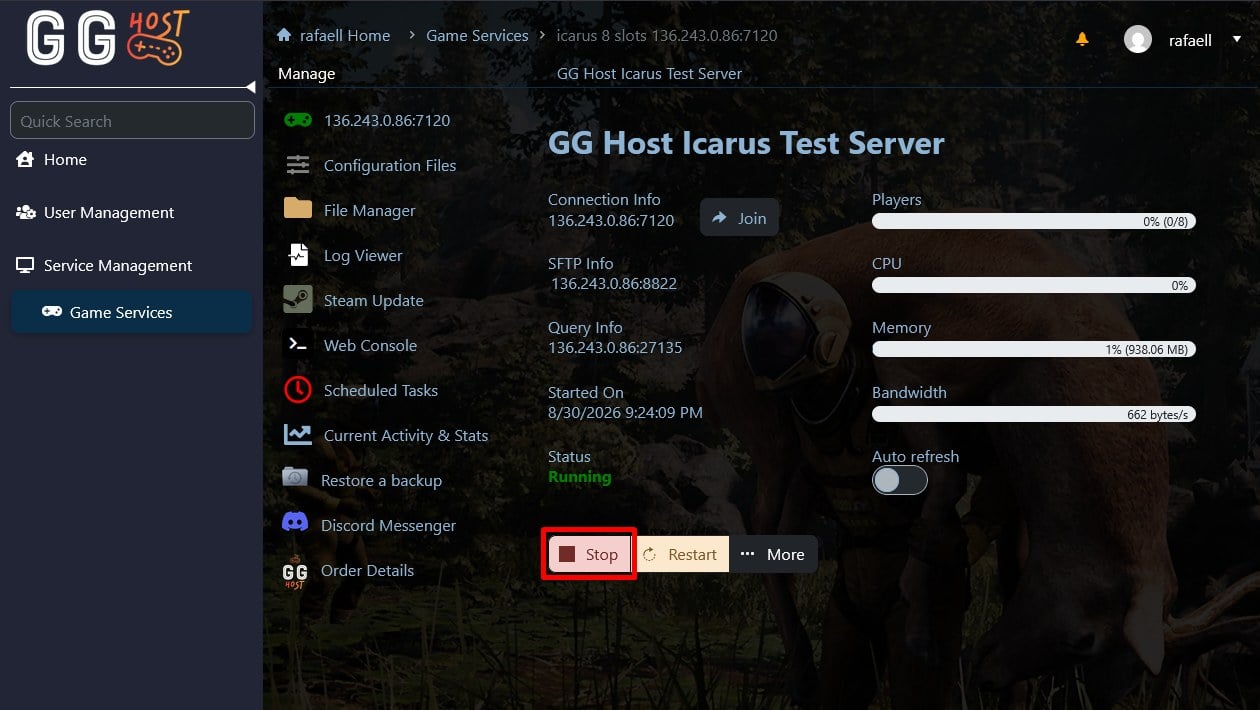The height and width of the screenshot is (710, 1260).
Task: Click the Service Management monitor icon
Action: pos(25,265)
